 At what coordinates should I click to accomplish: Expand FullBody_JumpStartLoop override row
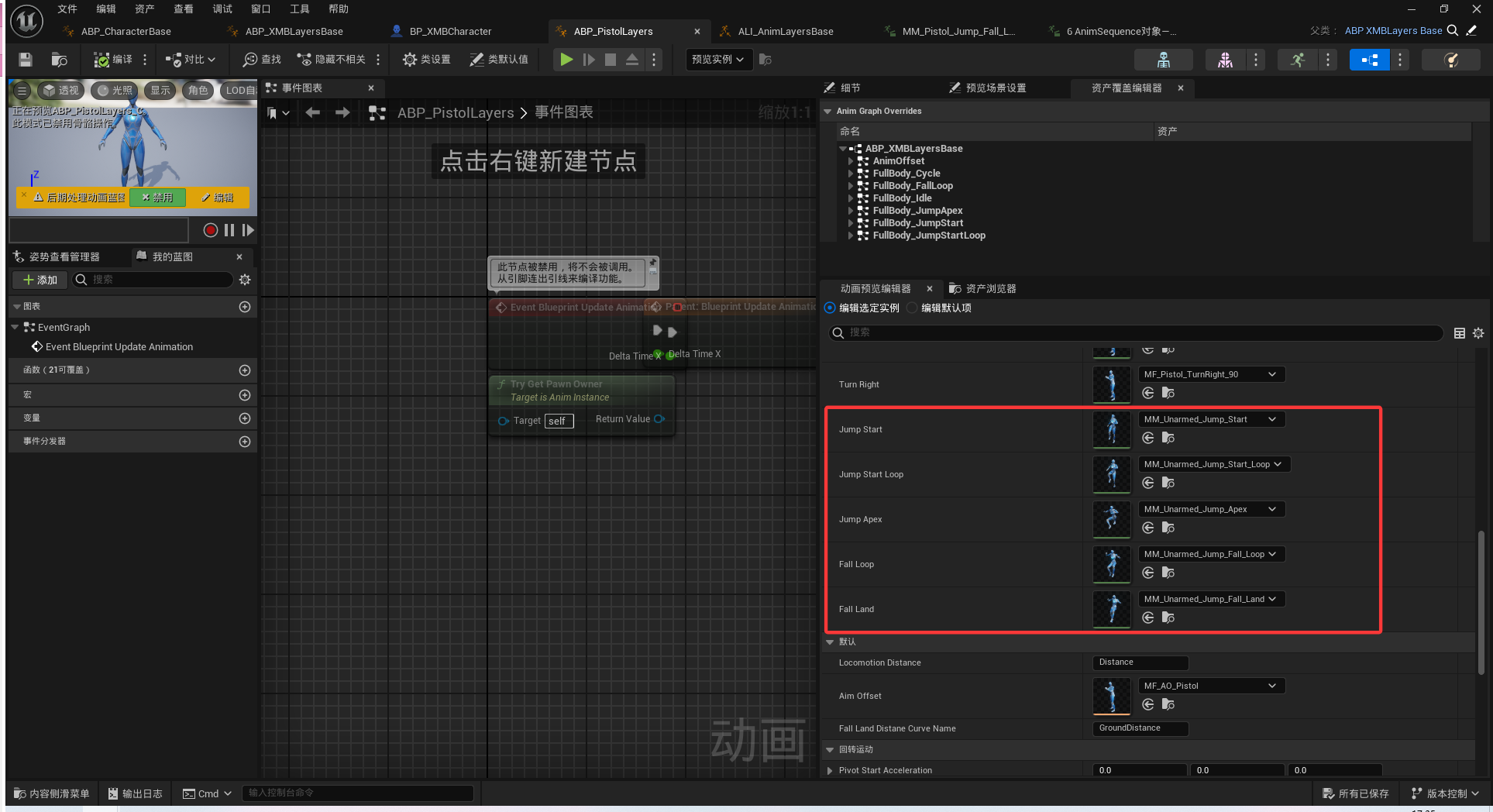pos(850,236)
